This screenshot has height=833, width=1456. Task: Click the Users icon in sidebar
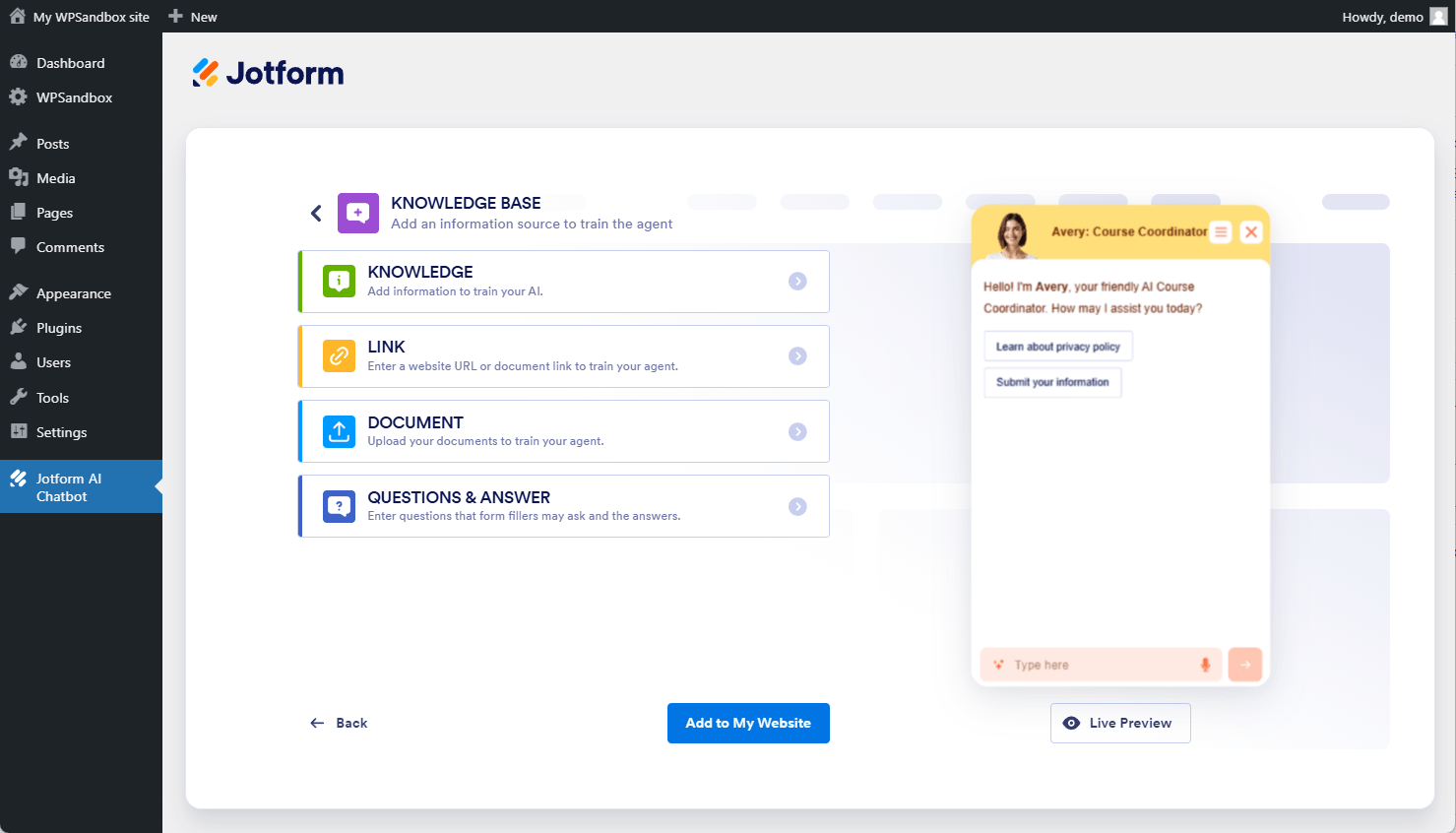(19, 361)
